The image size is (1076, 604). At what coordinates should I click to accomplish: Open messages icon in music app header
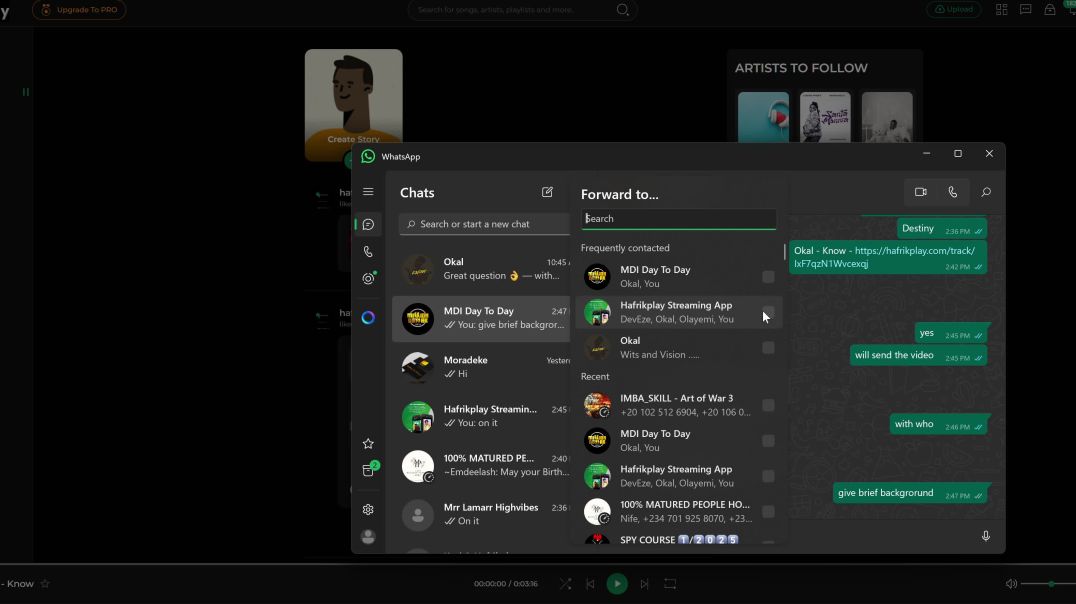(1026, 10)
